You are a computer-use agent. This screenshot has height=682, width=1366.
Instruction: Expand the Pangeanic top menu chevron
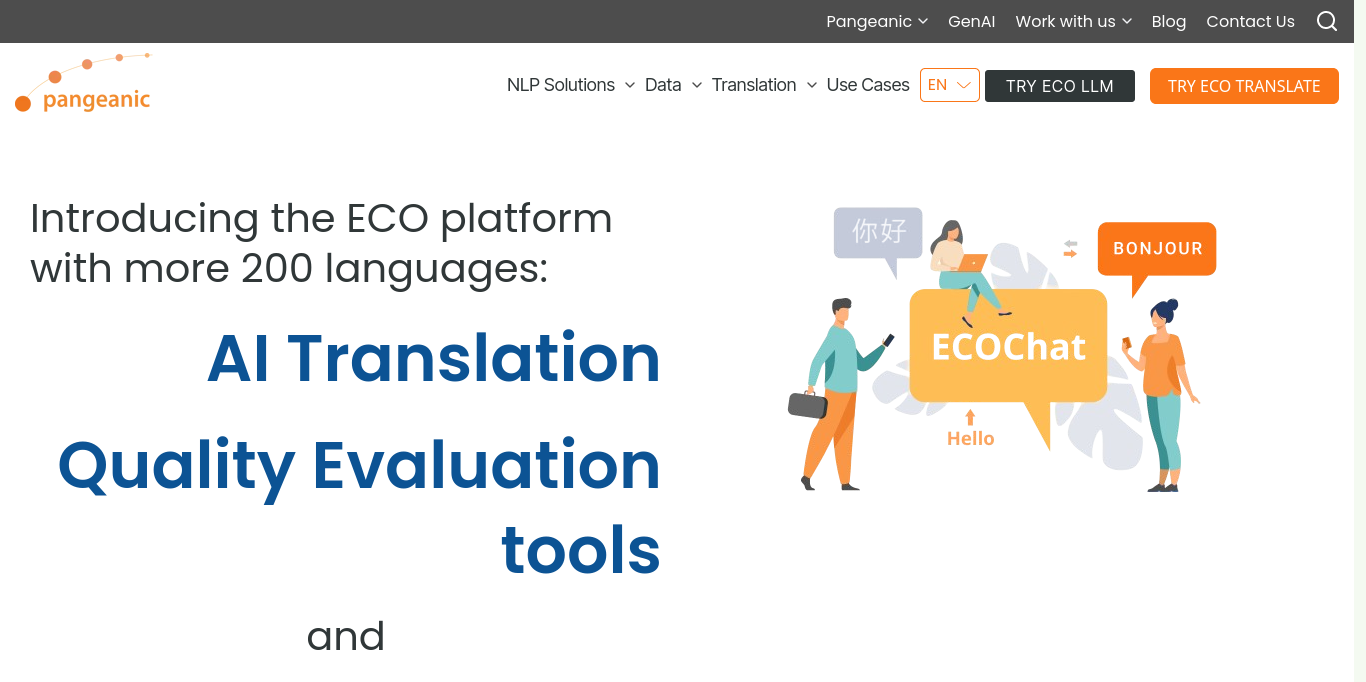point(923,21)
